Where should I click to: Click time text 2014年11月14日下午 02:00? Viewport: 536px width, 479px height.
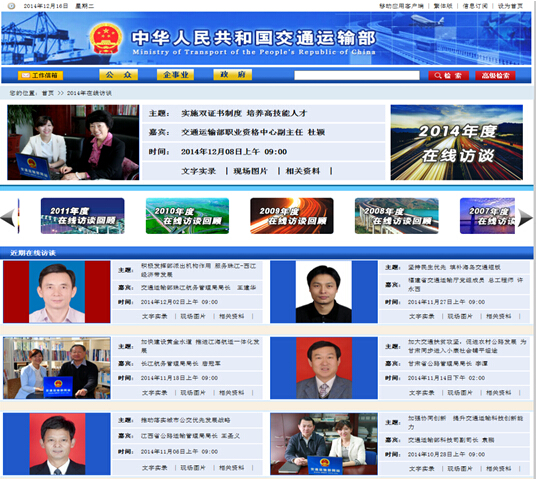click(x=446, y=378)
